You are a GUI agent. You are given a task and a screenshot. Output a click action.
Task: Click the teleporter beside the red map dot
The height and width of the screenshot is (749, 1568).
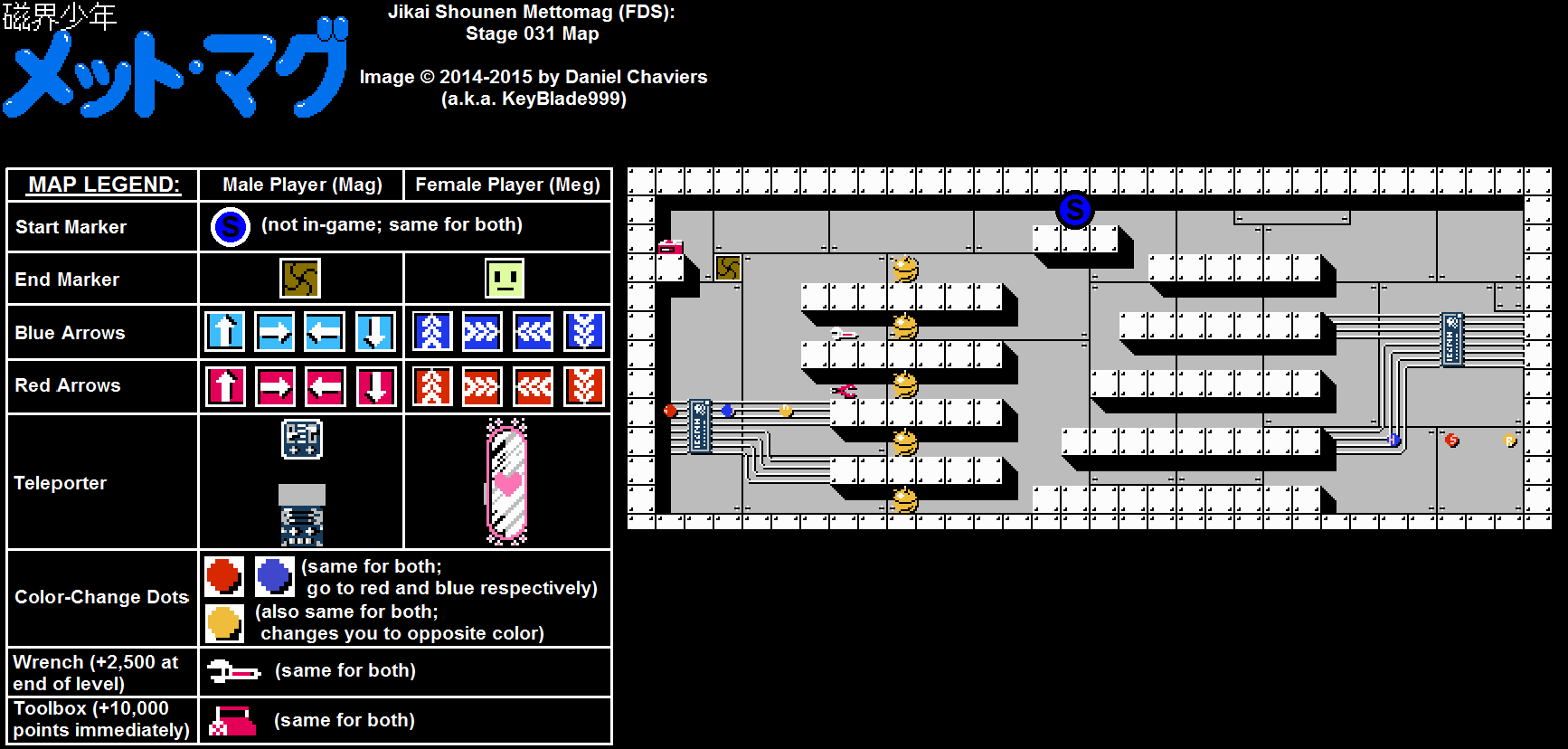(699, 426)
